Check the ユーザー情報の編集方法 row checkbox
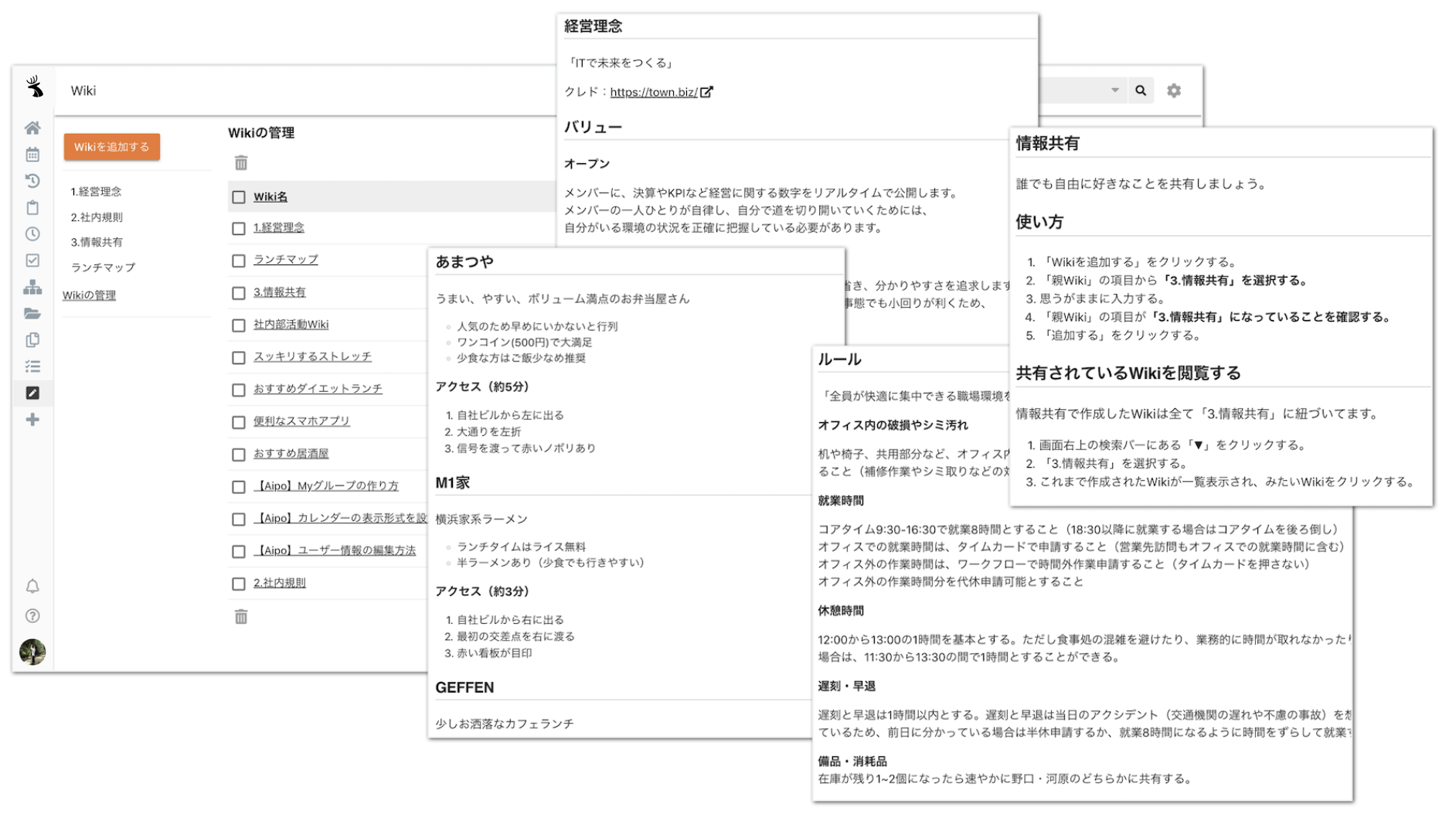This screenshot has width=1456, height=818. coord(239,551)
